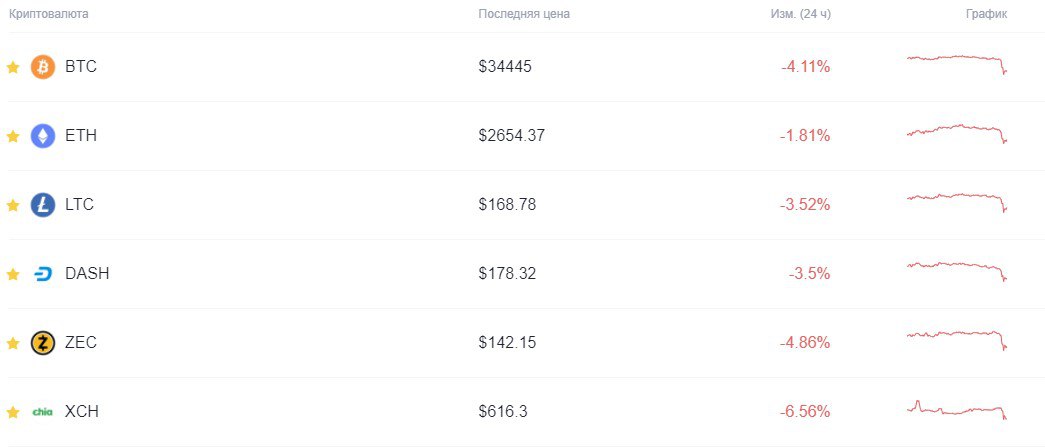Click the orange Bitcoin coin icon

coord(43,67)
